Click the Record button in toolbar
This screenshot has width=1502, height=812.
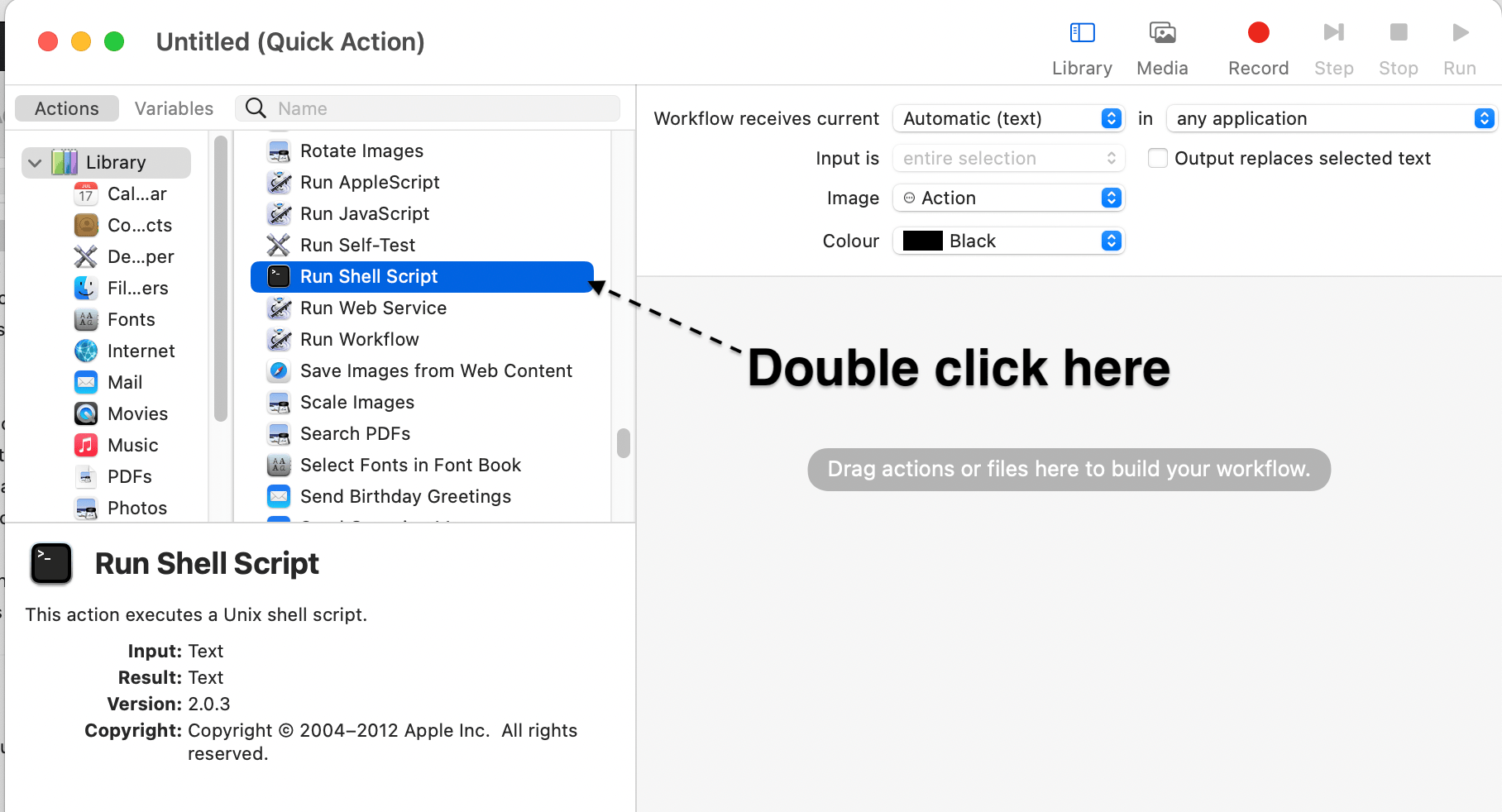1258,33
